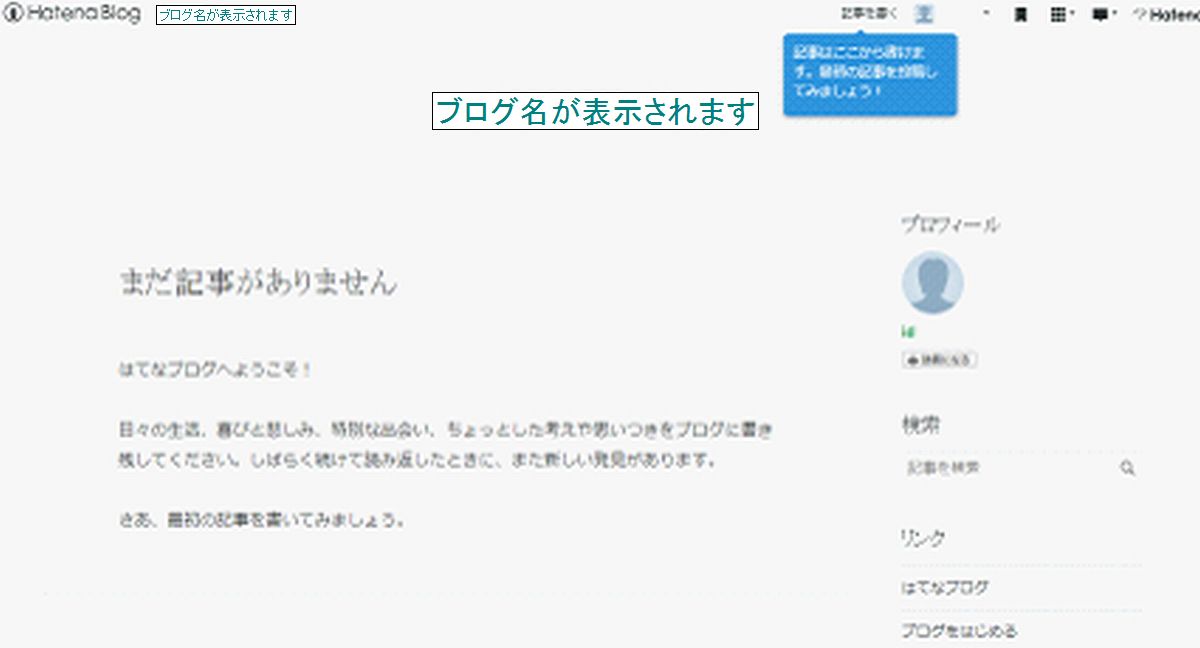Screen dimensions: 1200x648
Task: Click your profile avatar icon in top bar
Action: coord(925,13)
